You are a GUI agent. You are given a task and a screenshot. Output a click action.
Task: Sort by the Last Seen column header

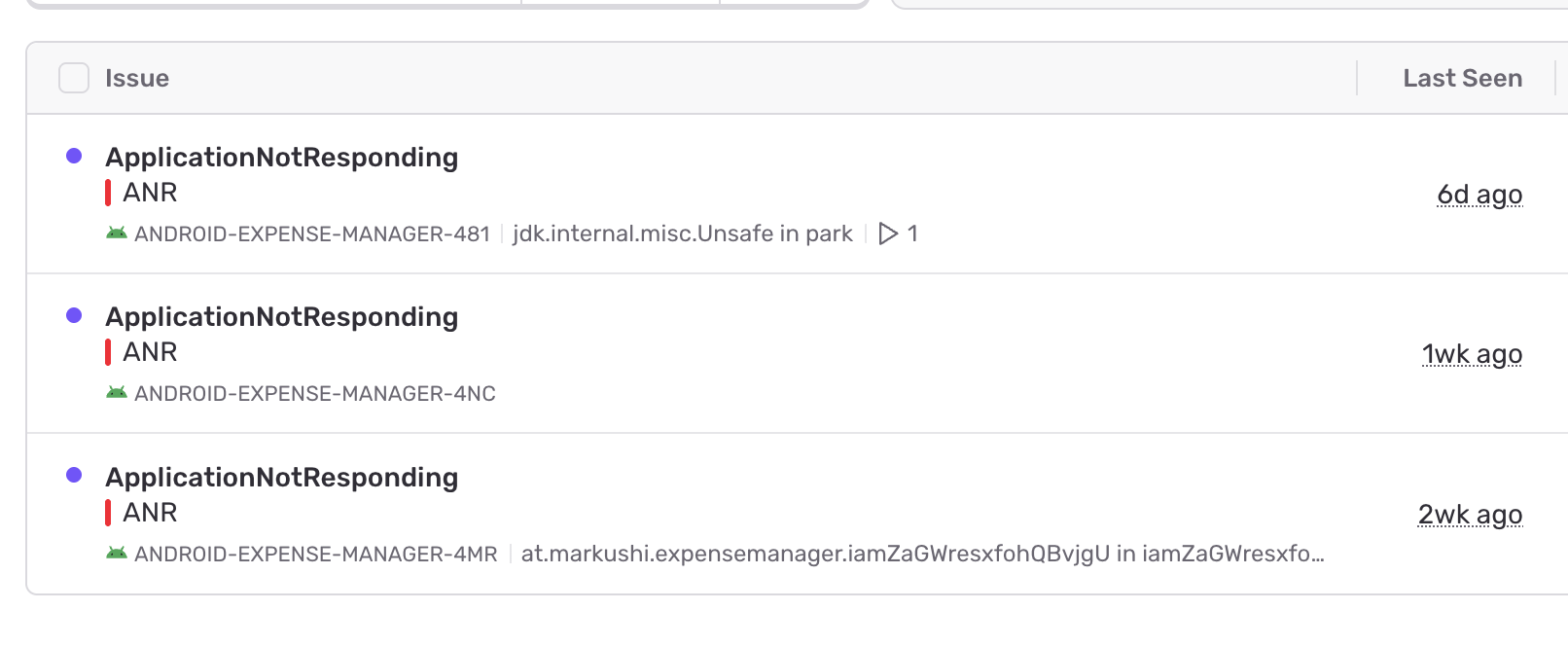pyautogui.click(x=1462, y=78)
